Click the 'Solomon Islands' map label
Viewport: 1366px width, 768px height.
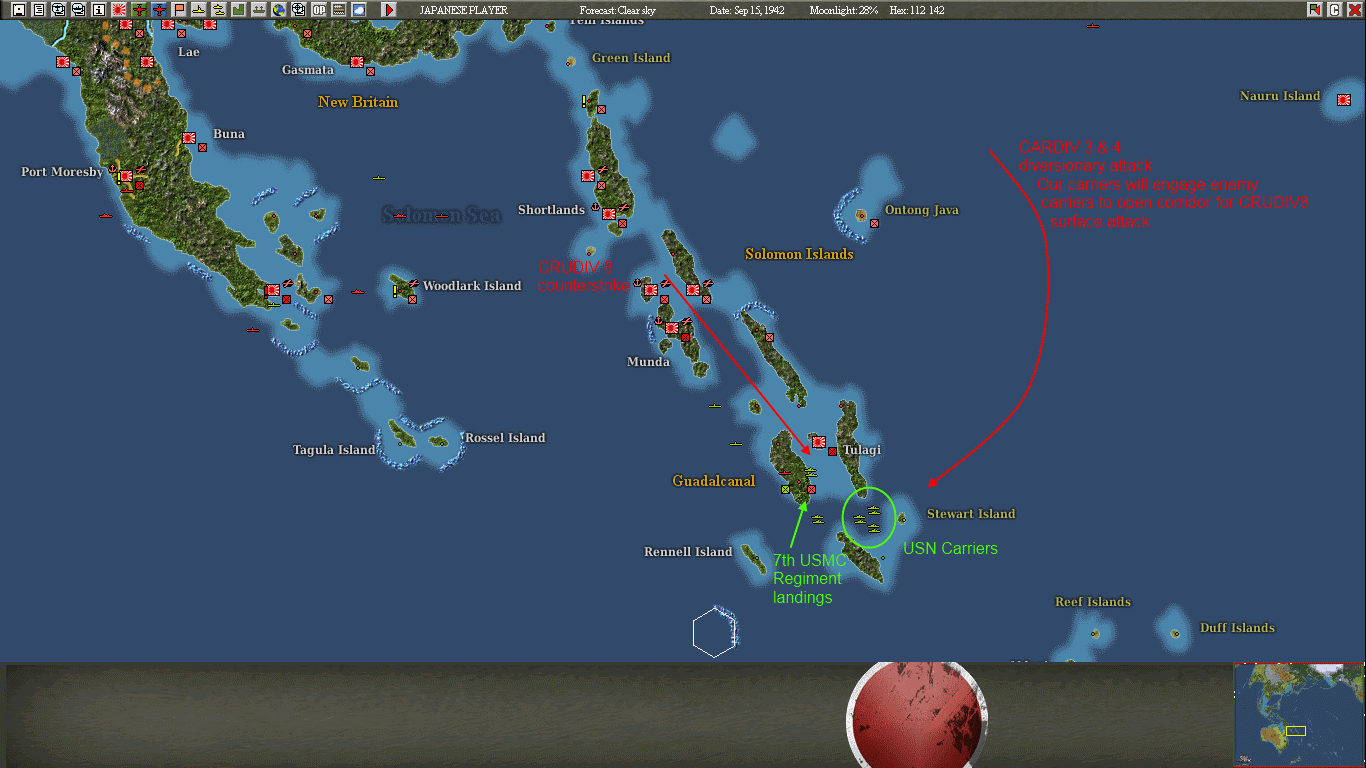pyautogui.click(x=799, y=254)
